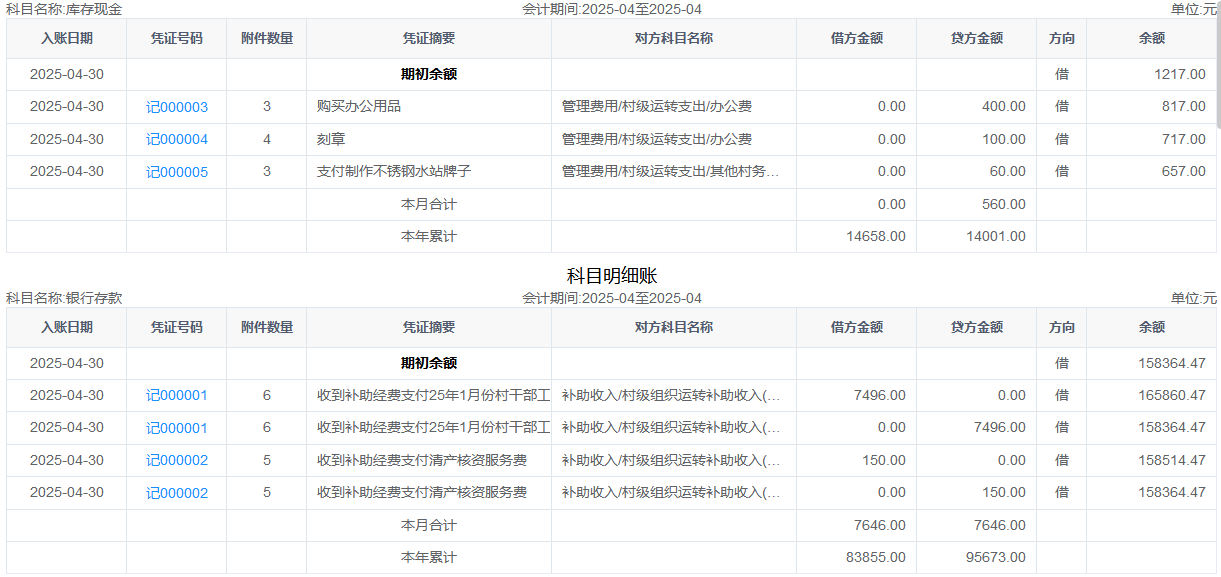This screenshot has height=577, width=1221.
Task: Click 对方科目名称 header in 银行存款 table
Action: [674, 328]
